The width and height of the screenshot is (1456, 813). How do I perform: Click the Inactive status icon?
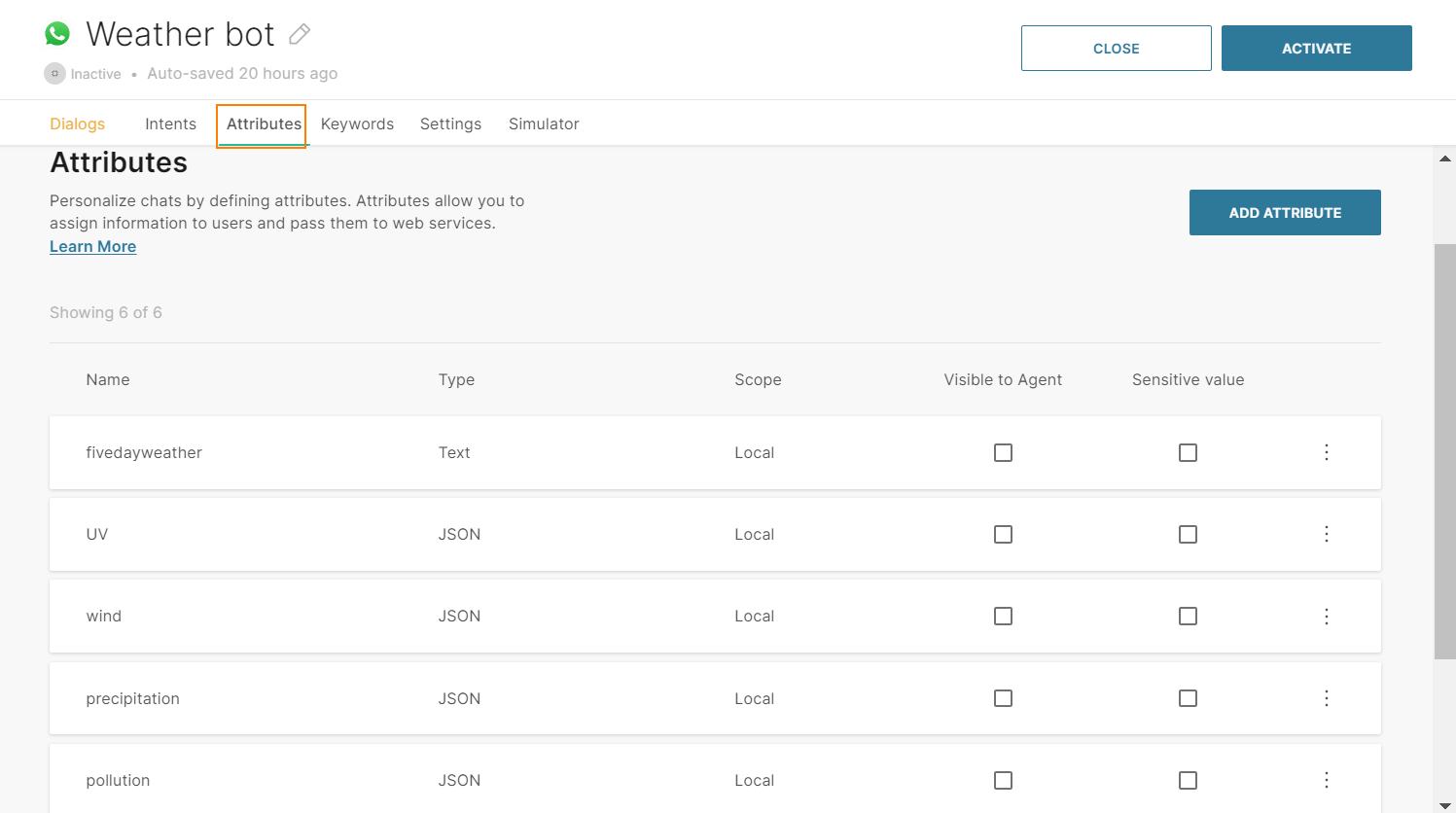[55, 74]
